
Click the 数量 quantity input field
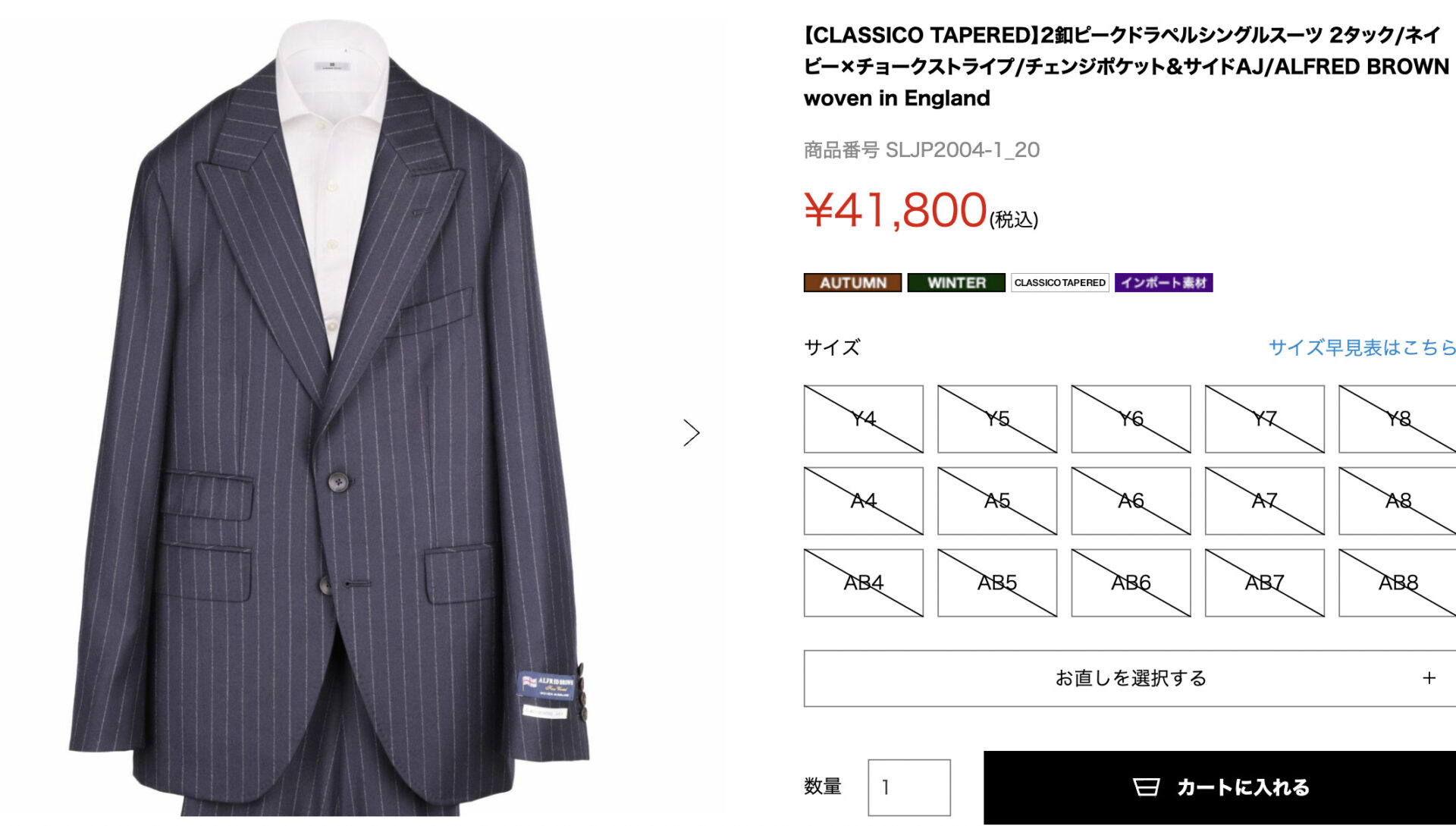(x=909, y=787)
